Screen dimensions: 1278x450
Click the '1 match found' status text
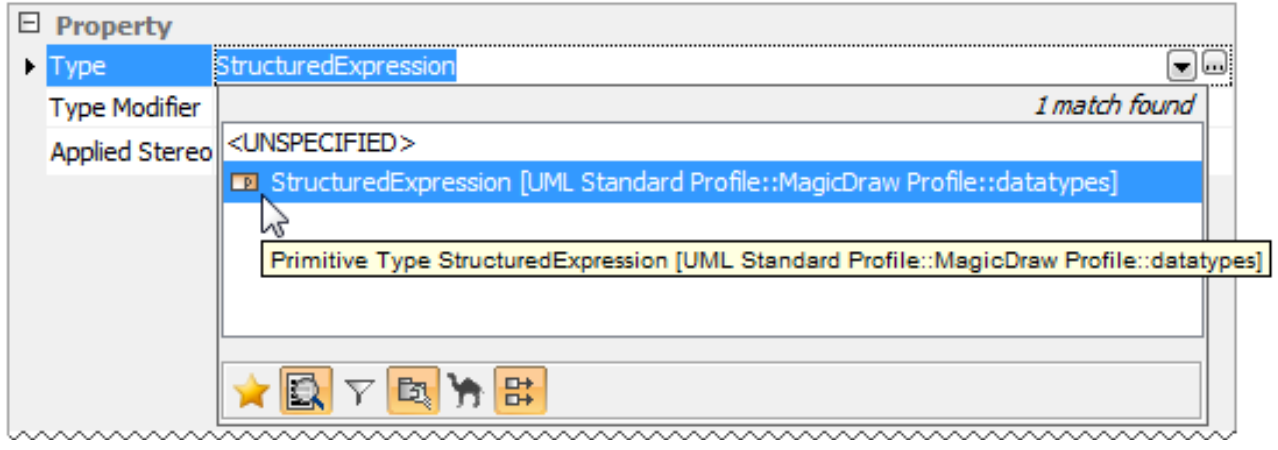(x=1112, y=106)
